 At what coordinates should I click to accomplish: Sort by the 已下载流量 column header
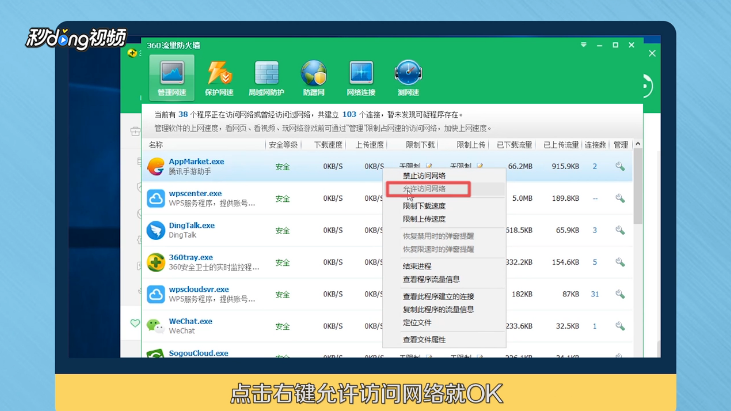pos(514,145)
